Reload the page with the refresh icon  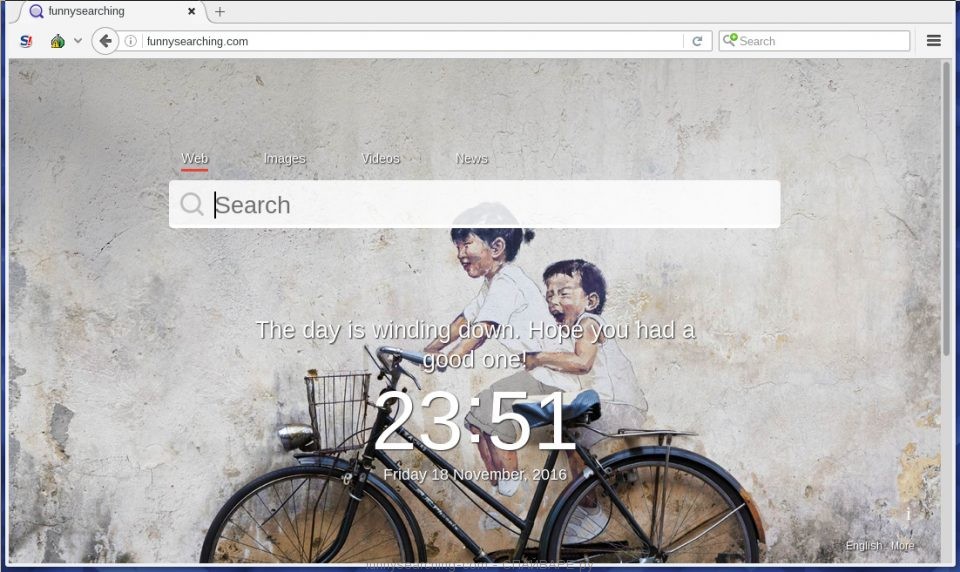[x=697, y=41]
